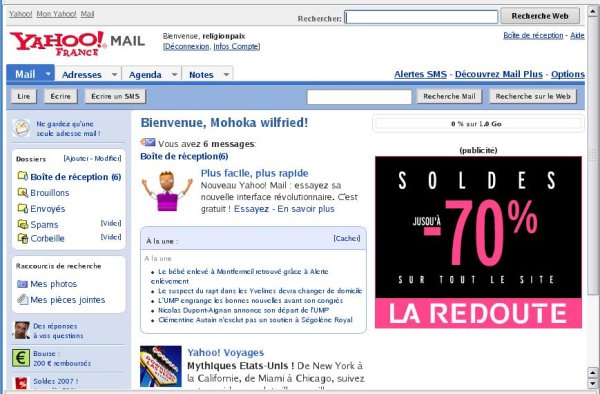Open the Notes tab dropdown arrow

click(x=226, y=74)
